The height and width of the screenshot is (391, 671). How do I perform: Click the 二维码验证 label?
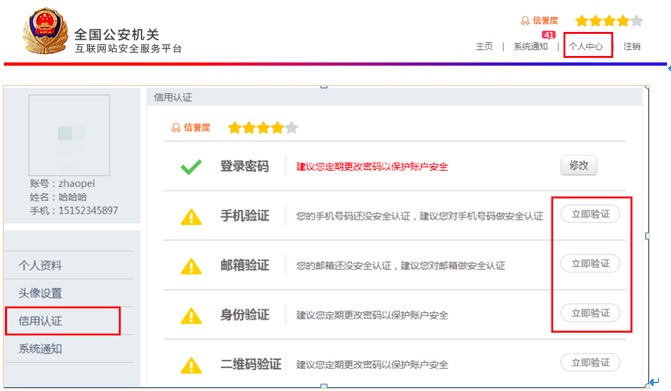[250, 364]
